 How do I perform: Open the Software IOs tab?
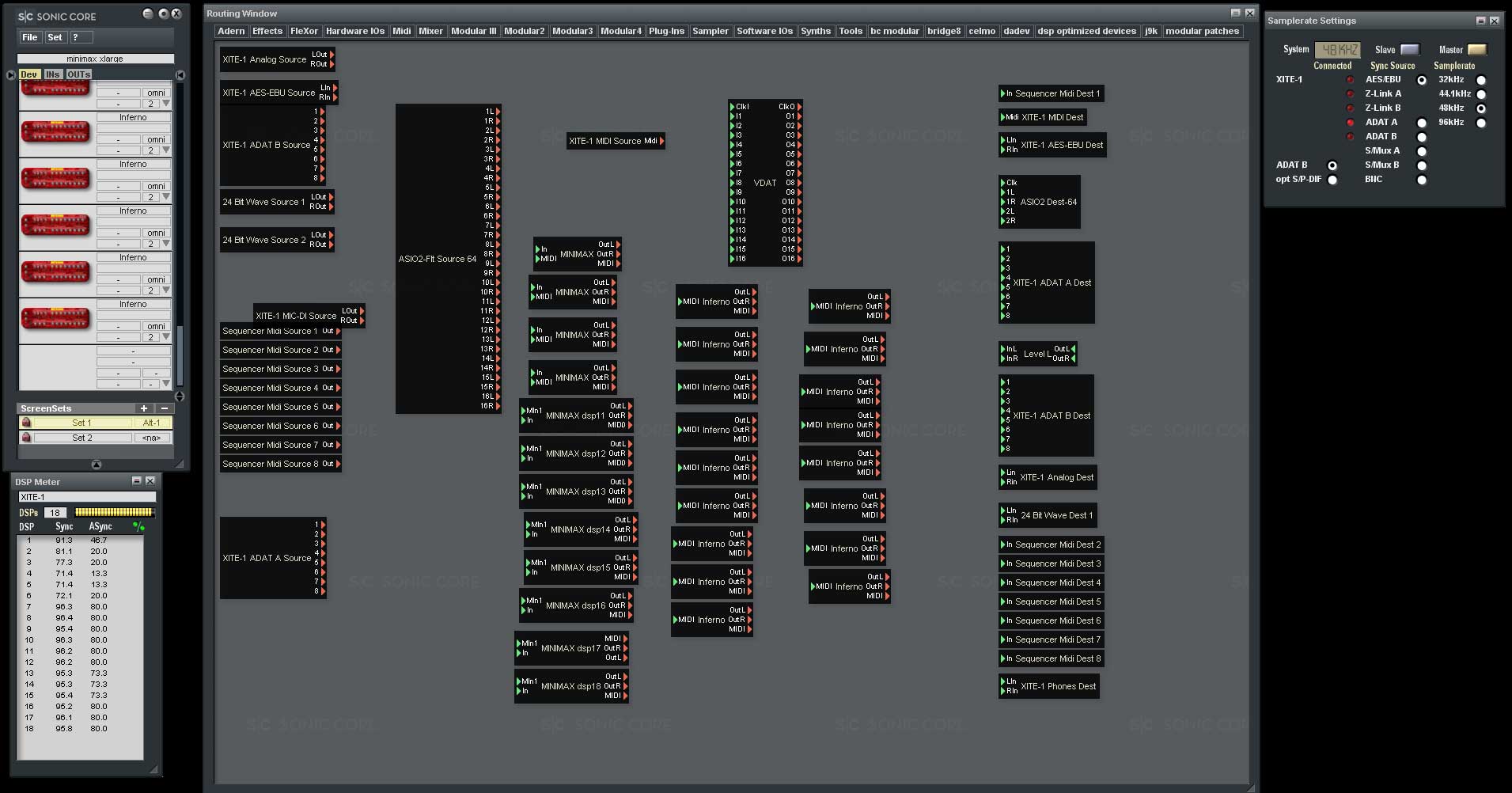click(764, 31)
